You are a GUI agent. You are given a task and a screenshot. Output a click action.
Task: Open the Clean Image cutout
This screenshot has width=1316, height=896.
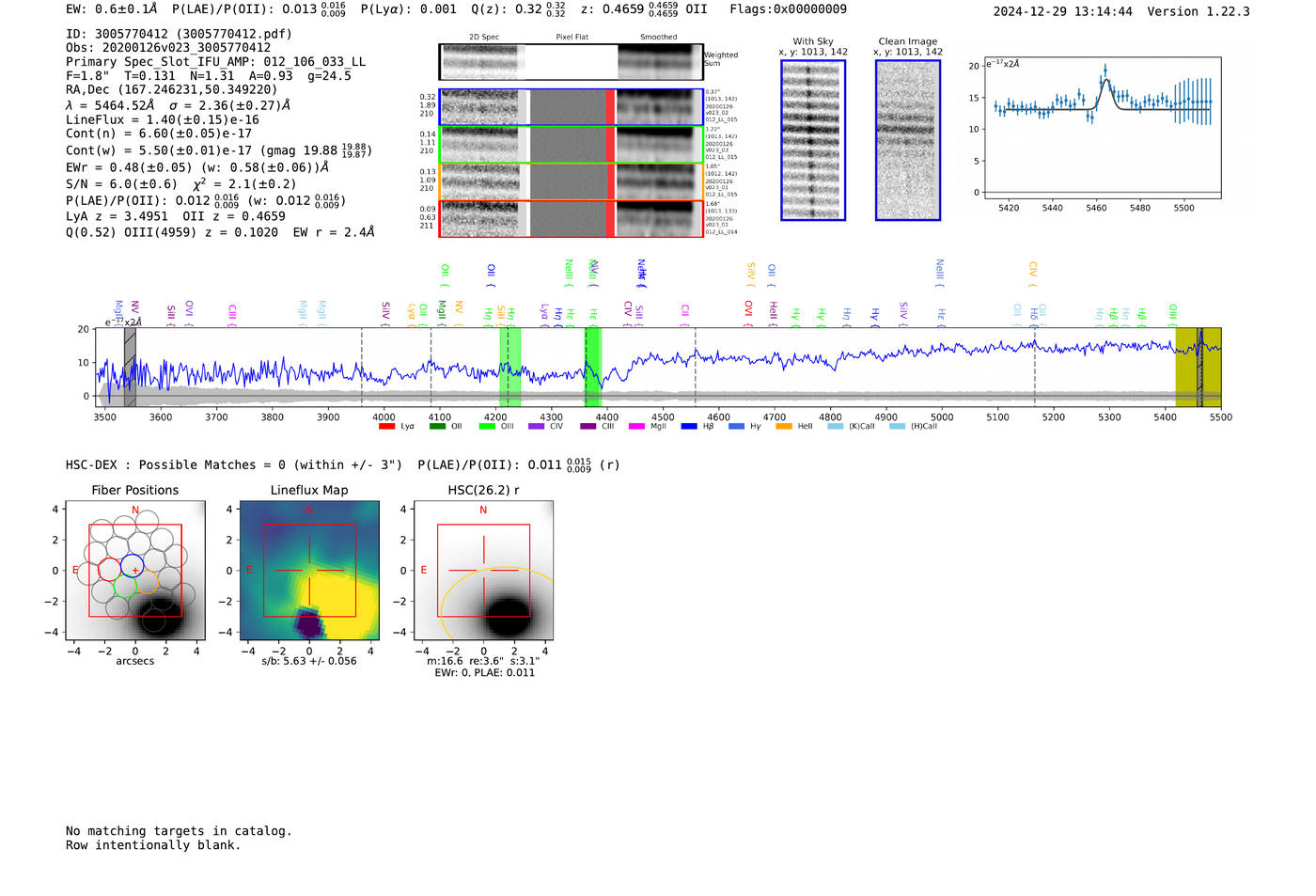coord(908,140)
